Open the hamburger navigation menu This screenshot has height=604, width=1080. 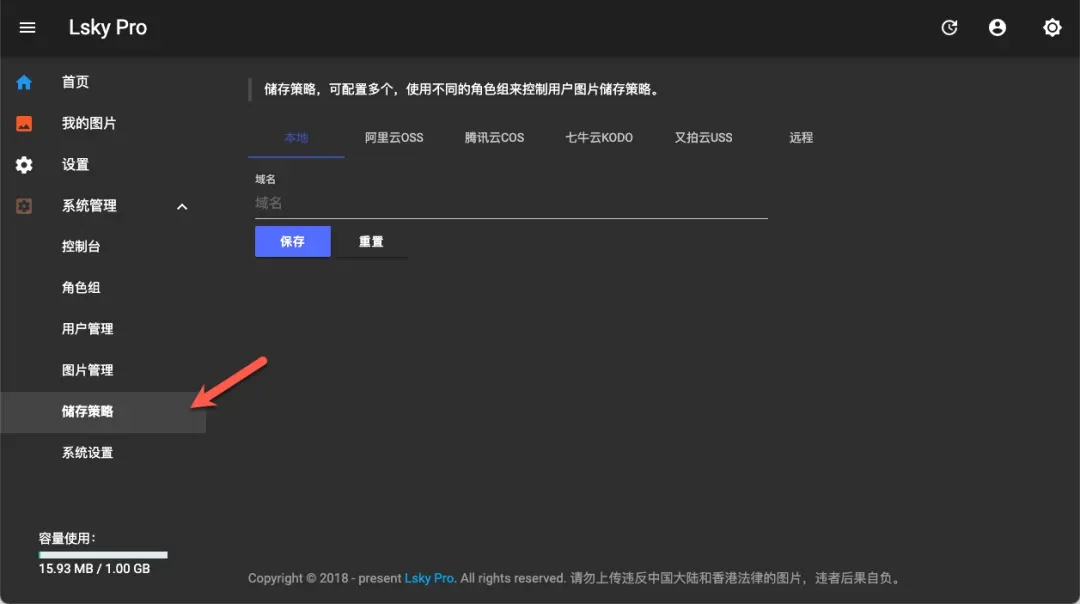pos(27,28)
